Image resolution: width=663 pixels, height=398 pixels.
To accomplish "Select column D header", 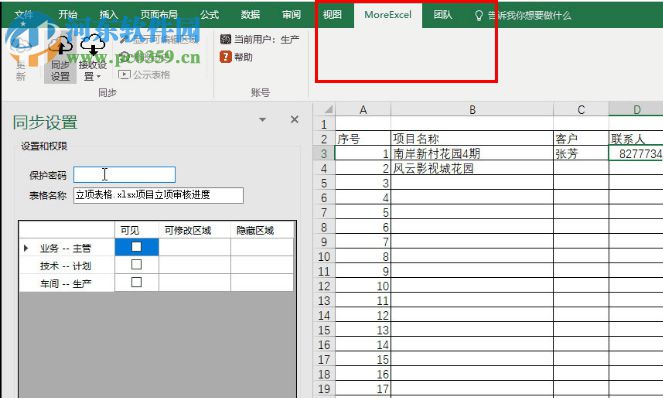I will point(636,110).
